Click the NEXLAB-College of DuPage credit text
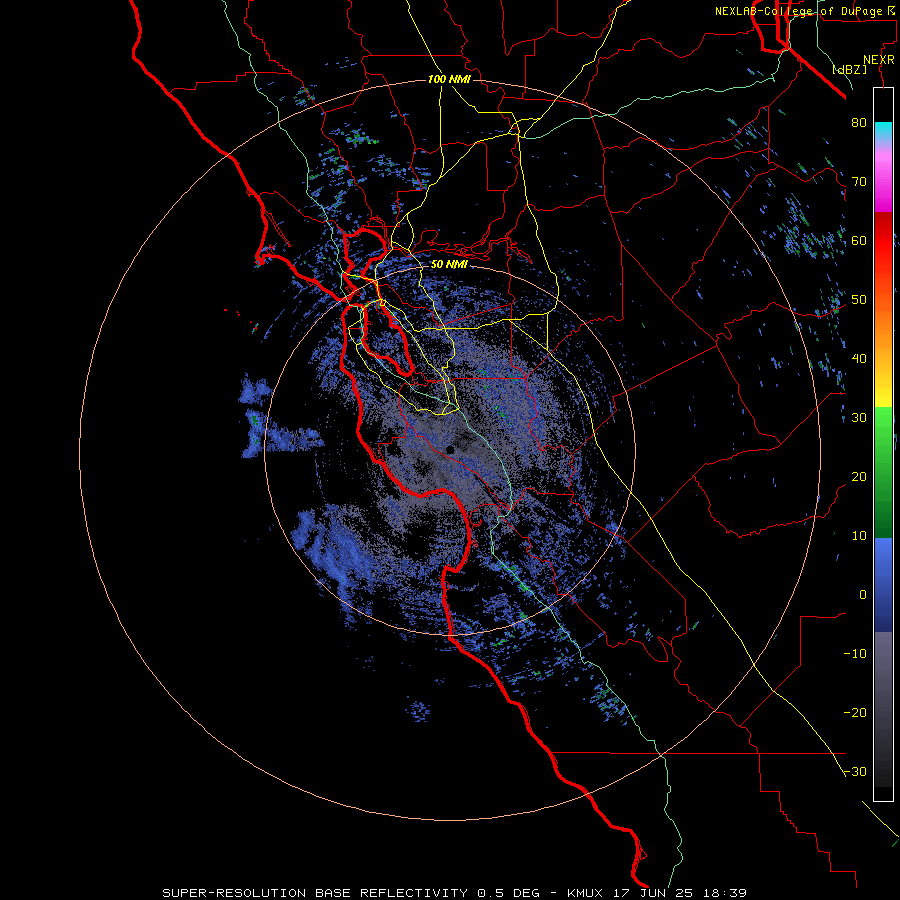 (x=804, y=11)
